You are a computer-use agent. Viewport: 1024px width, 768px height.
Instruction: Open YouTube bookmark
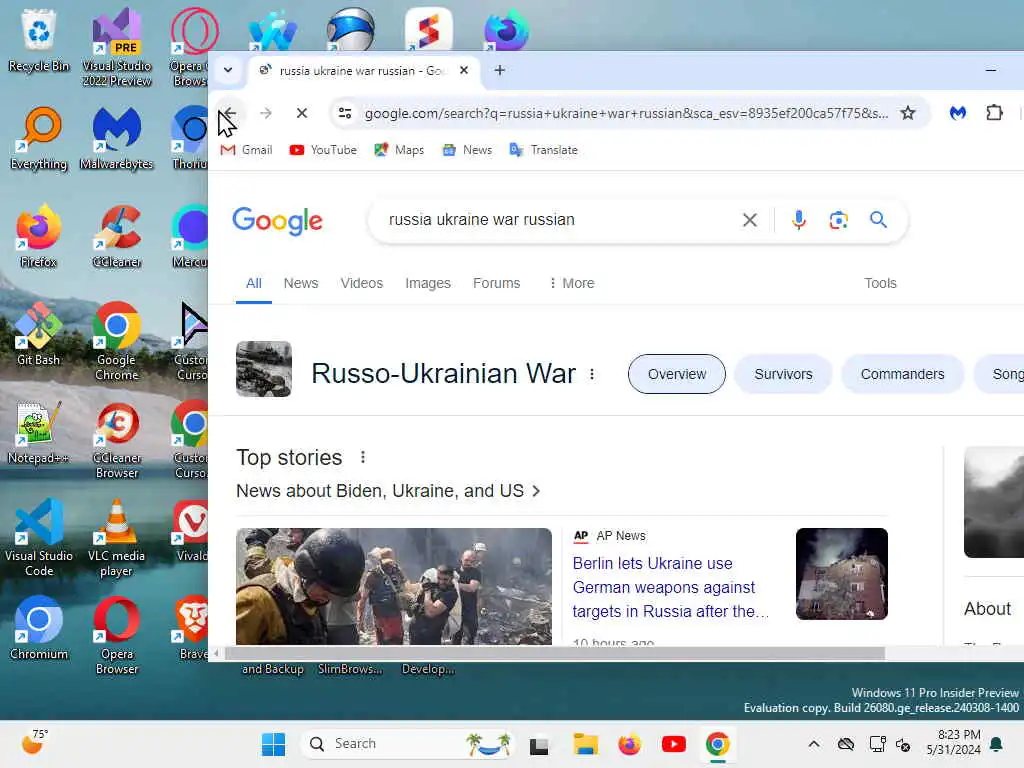tap(323, 150)
